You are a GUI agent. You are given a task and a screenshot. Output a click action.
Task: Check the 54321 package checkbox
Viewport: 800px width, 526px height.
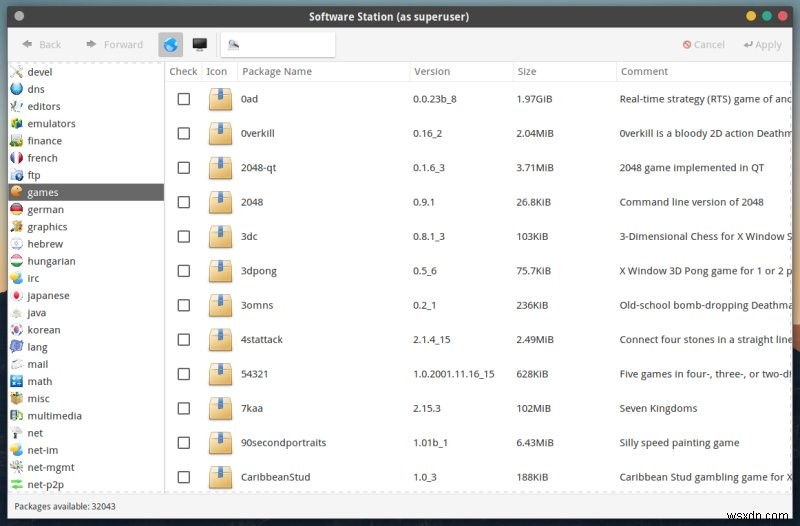click(x=184, y=374)
